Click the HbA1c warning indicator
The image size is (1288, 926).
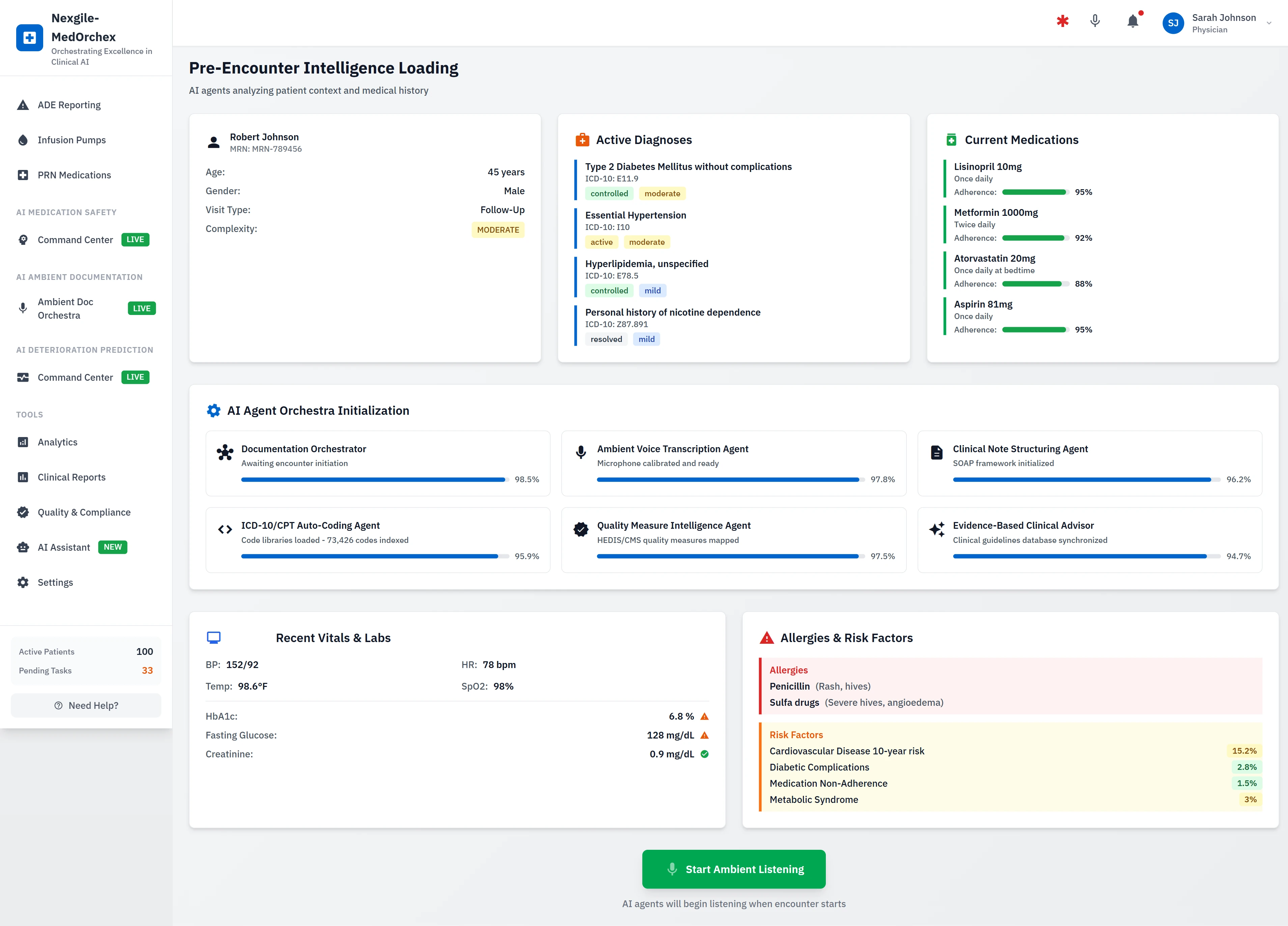point(704,716)
